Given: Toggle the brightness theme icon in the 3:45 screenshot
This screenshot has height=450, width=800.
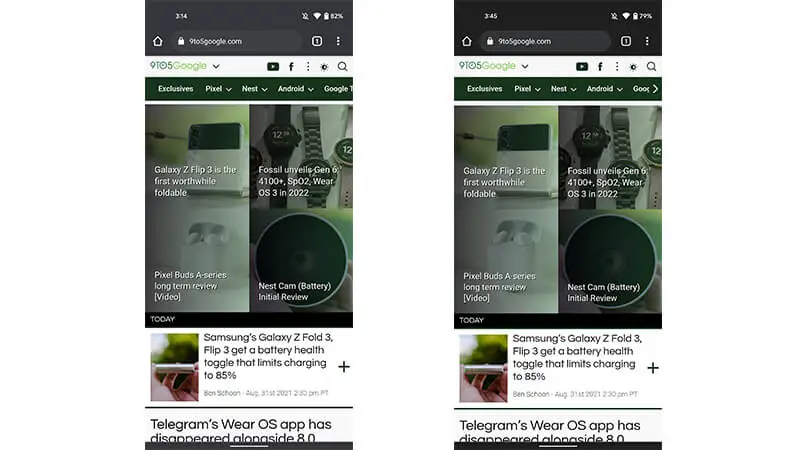Looking at the screenshot, I should [x=633, y=67].
